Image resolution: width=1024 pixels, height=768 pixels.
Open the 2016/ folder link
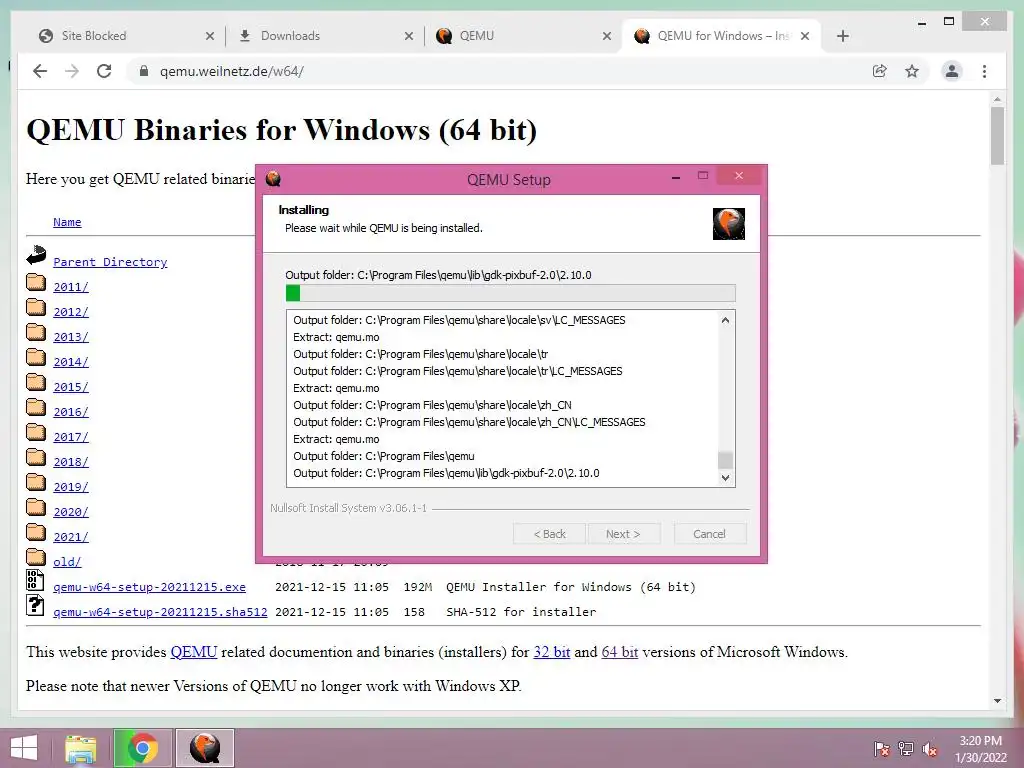(71, 412)
